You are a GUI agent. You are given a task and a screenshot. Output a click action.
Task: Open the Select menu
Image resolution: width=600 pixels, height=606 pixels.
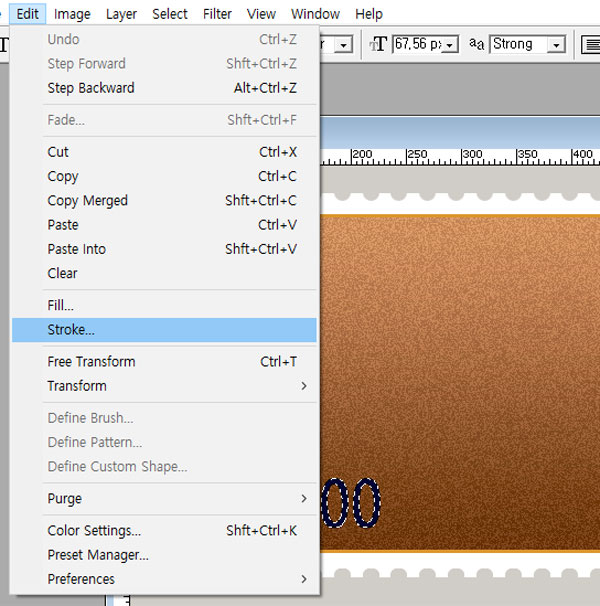(170, 14)
